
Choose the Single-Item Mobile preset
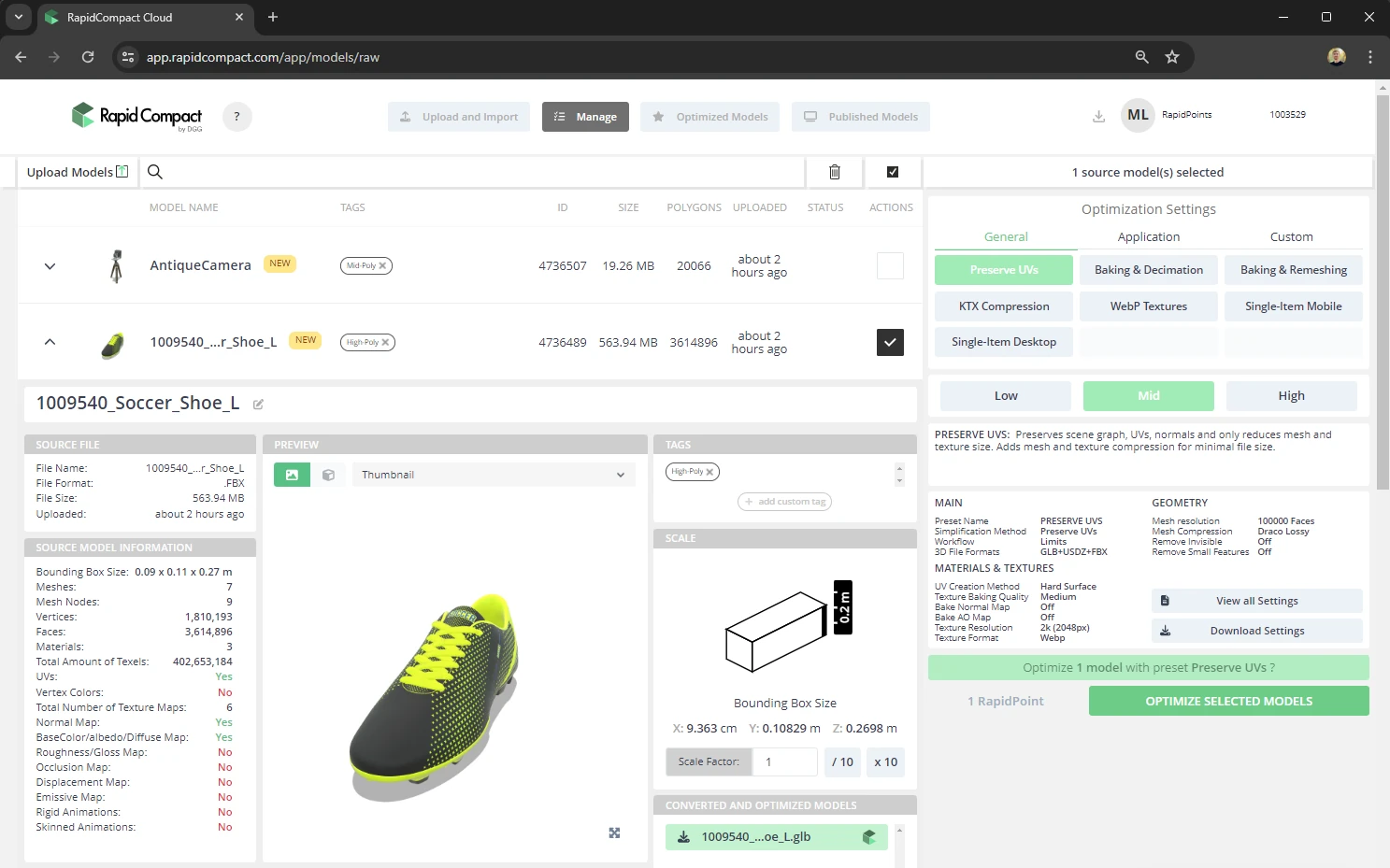(1294, 306)
